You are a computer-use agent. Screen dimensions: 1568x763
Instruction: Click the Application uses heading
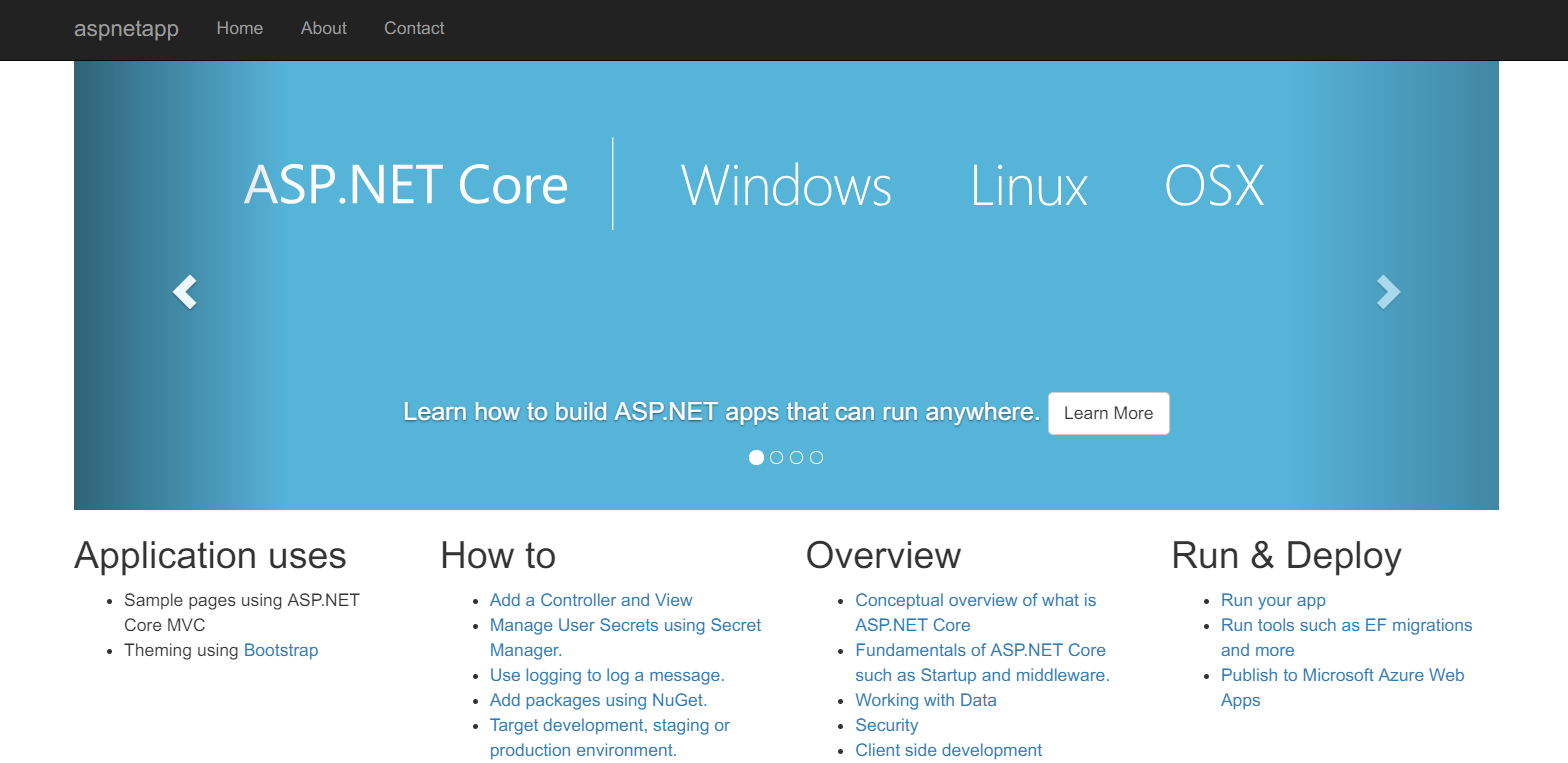pyautogui.click(x=210, y=555)
